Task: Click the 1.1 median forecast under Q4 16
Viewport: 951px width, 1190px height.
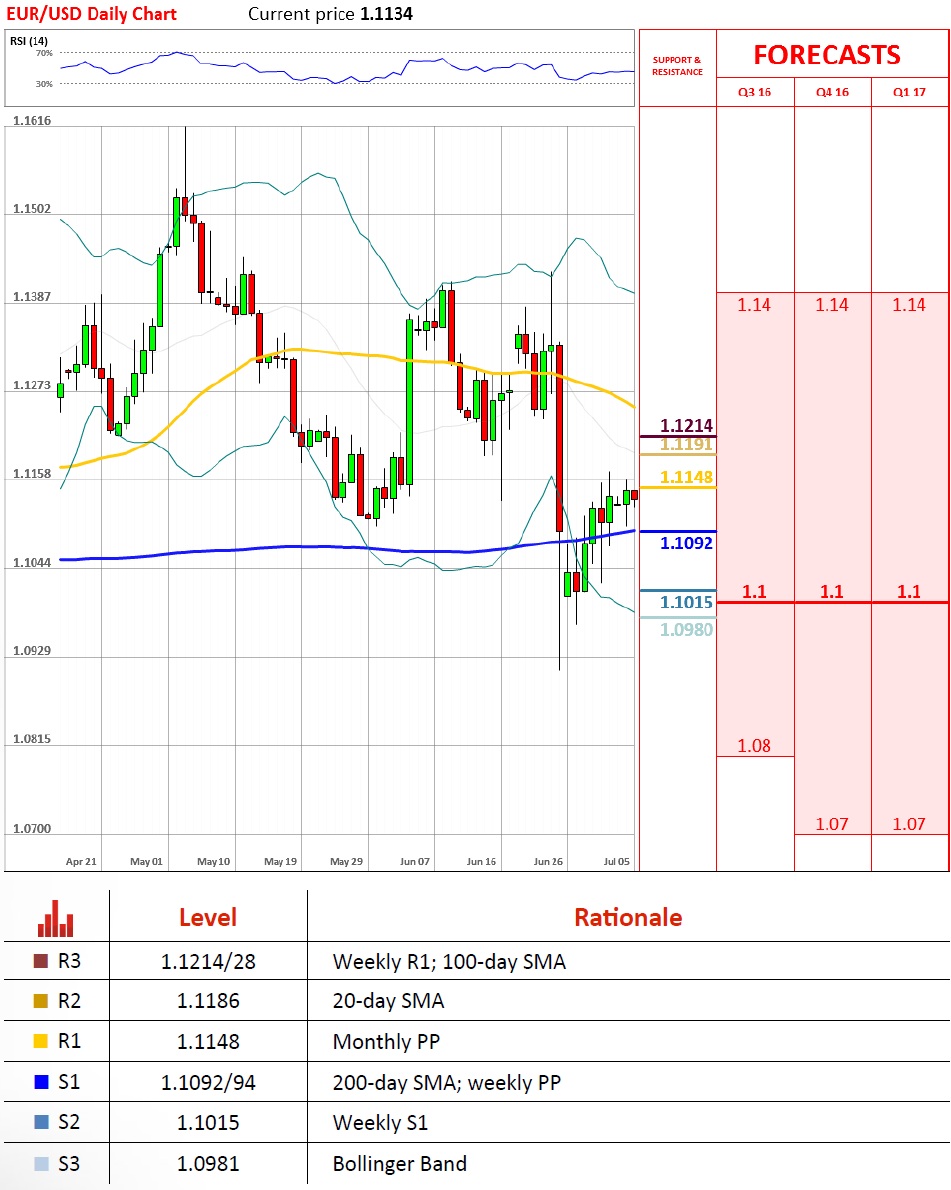Action: tap(832, 591)
